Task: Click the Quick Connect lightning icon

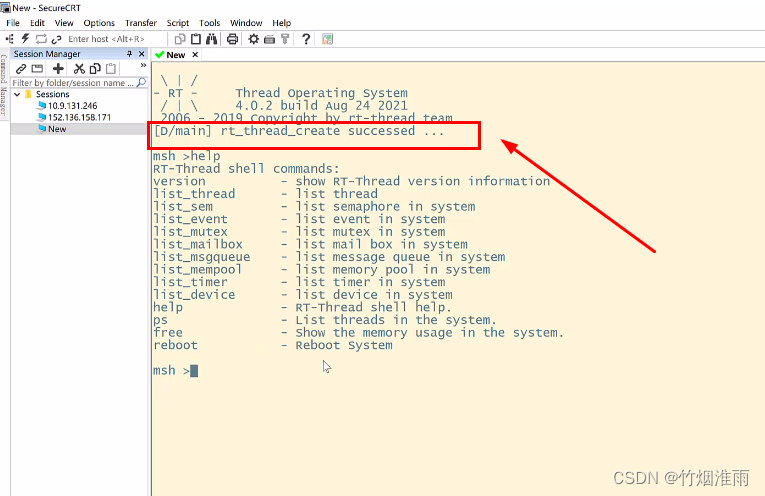Action: pyautogui.click(x=25, y=39)
